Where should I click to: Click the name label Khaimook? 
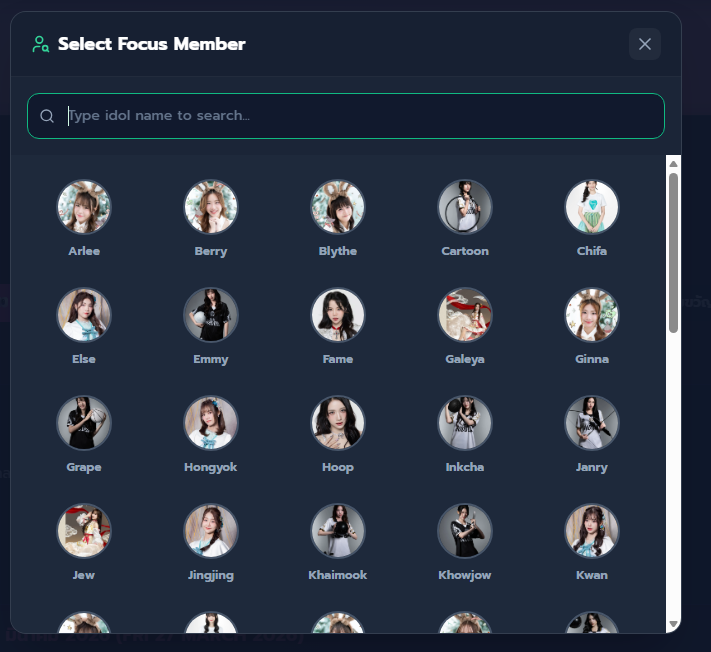[338, 574]
